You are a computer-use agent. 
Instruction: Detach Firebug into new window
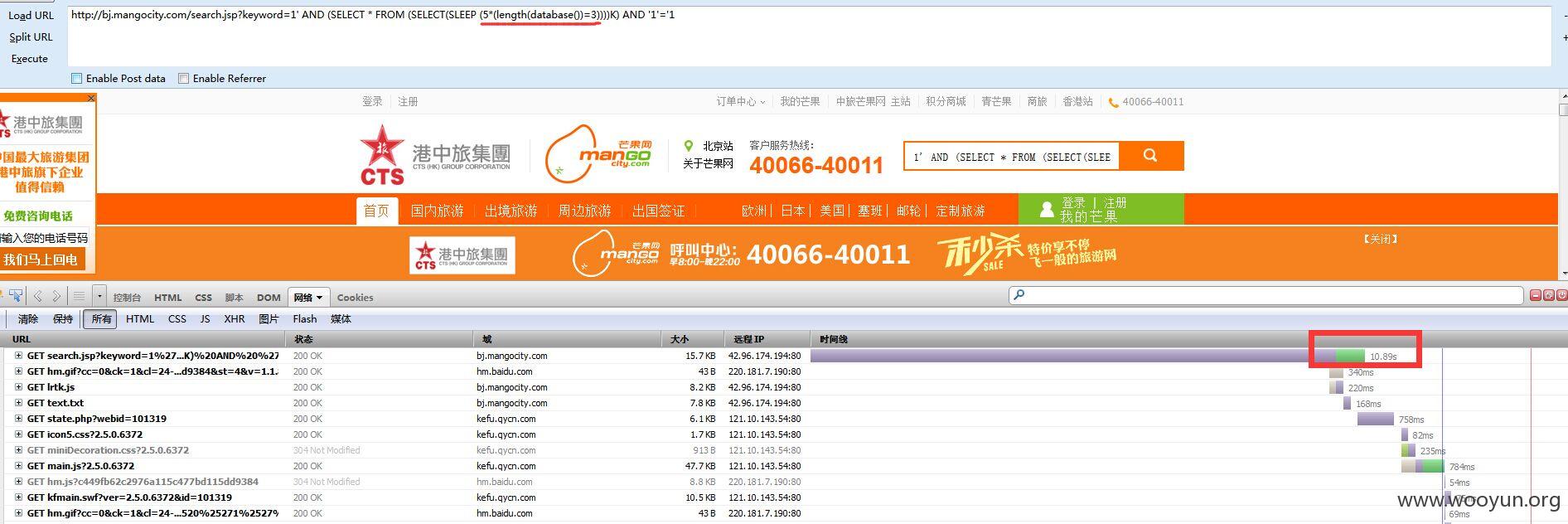[1548, 294]
